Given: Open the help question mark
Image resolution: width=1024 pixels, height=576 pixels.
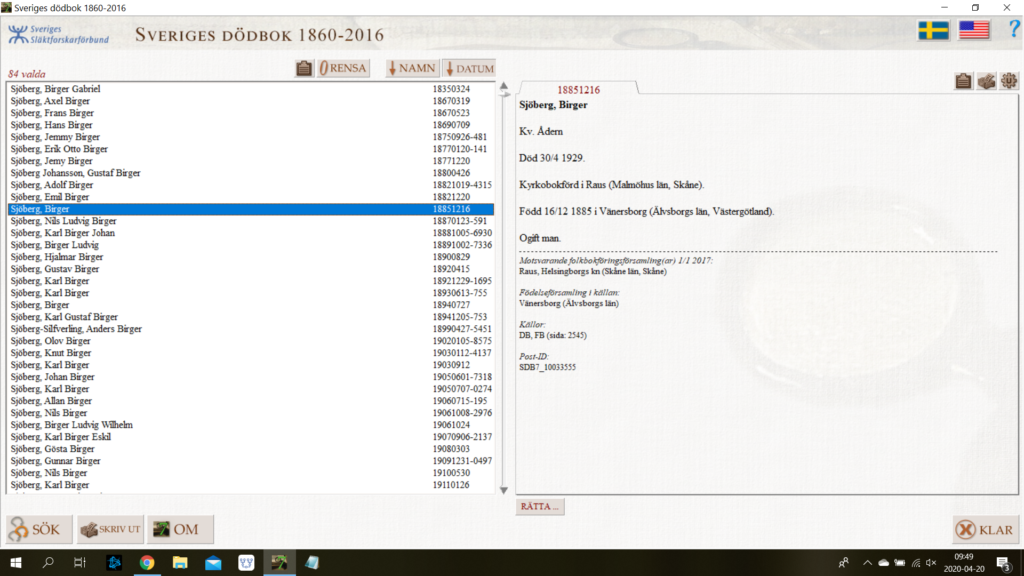Looking at the screenshot, I should pos(1014,29).
